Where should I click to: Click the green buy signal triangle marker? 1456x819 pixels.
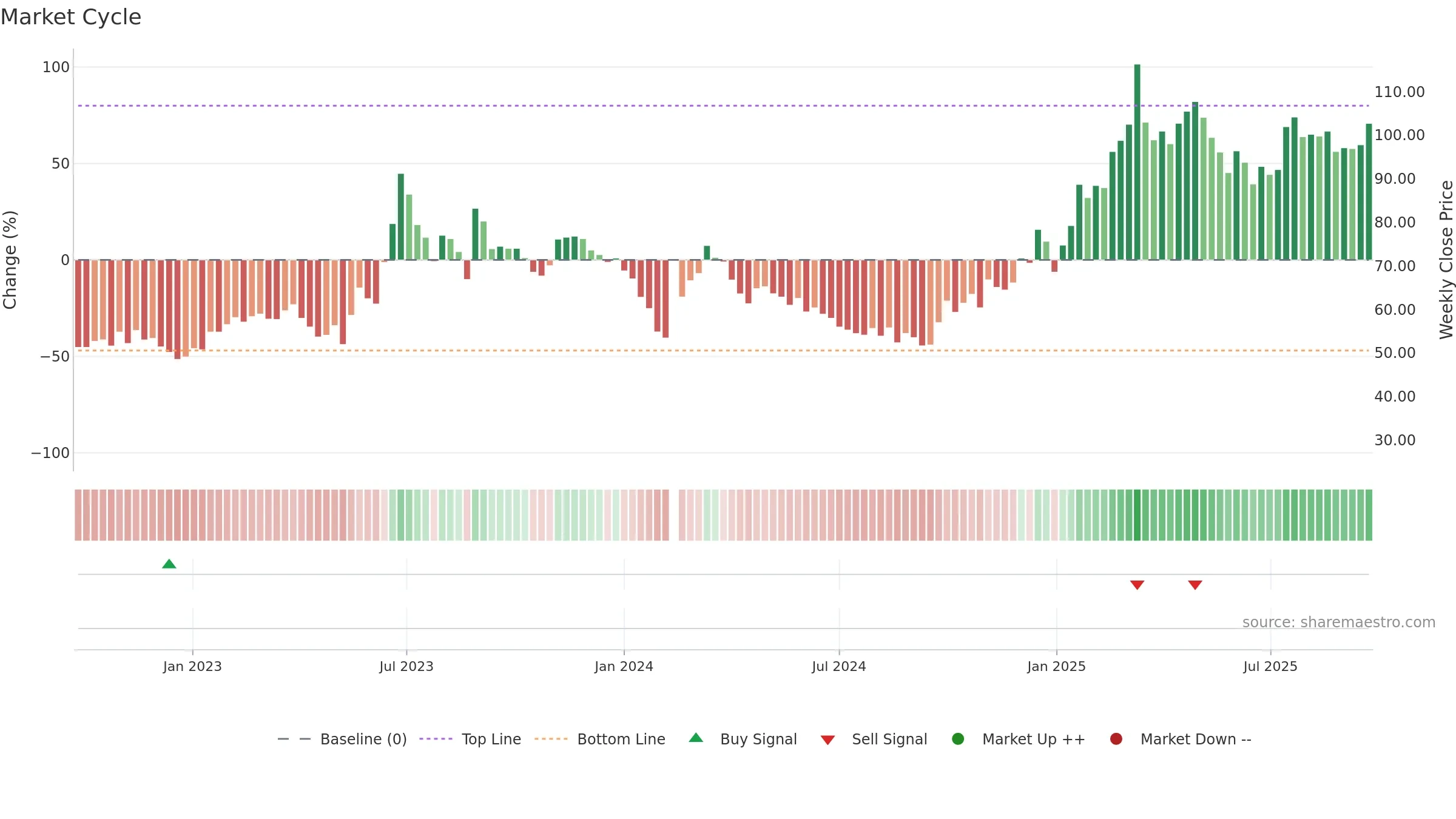pos(169,564)
